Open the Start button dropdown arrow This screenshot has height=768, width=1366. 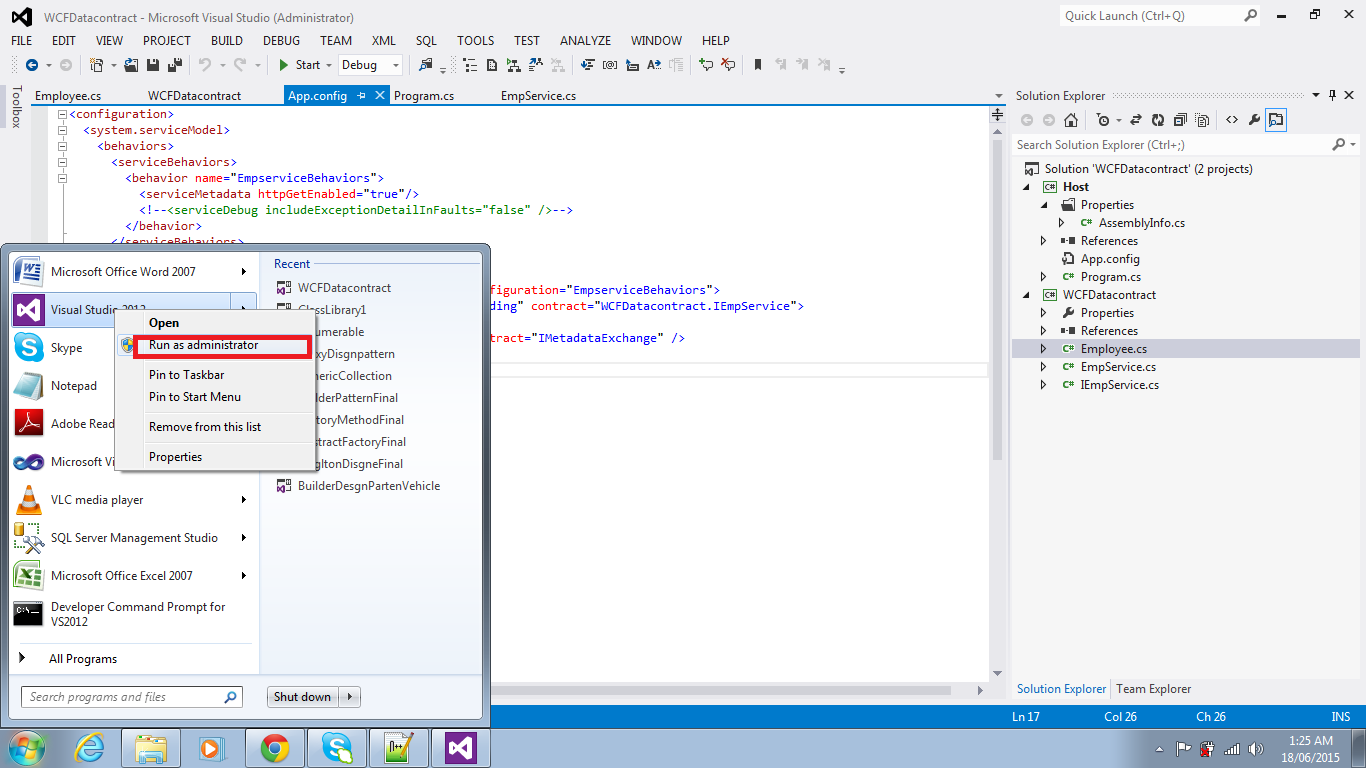[330, 65]
